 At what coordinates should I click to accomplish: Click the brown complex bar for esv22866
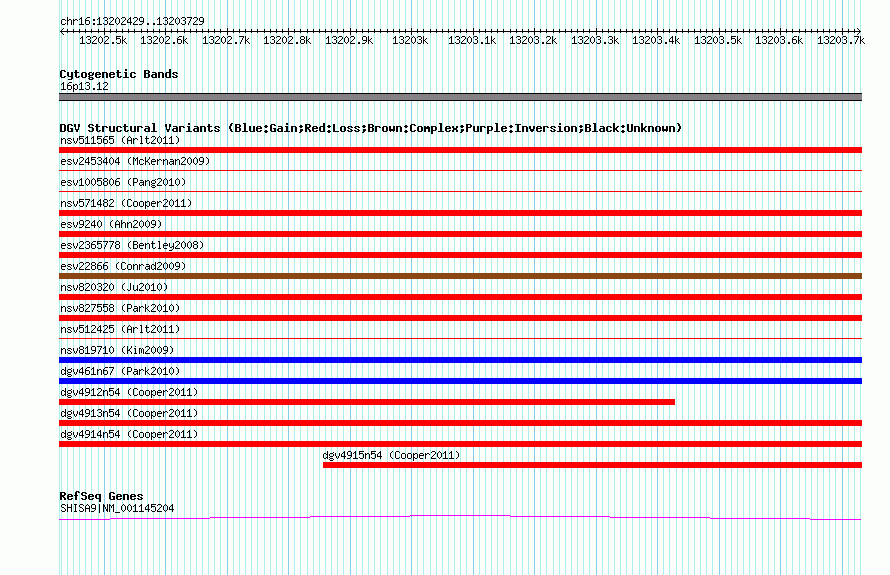click(x=460, y=276)
